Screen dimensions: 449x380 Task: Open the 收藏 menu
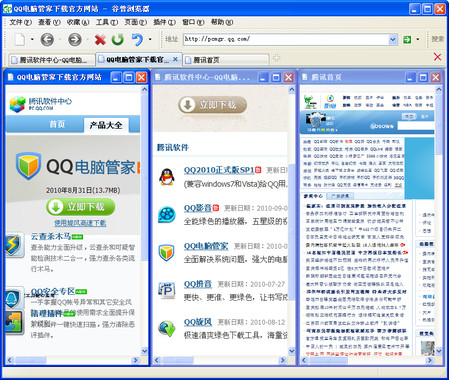pyautogui.click(x=78, y=22)
